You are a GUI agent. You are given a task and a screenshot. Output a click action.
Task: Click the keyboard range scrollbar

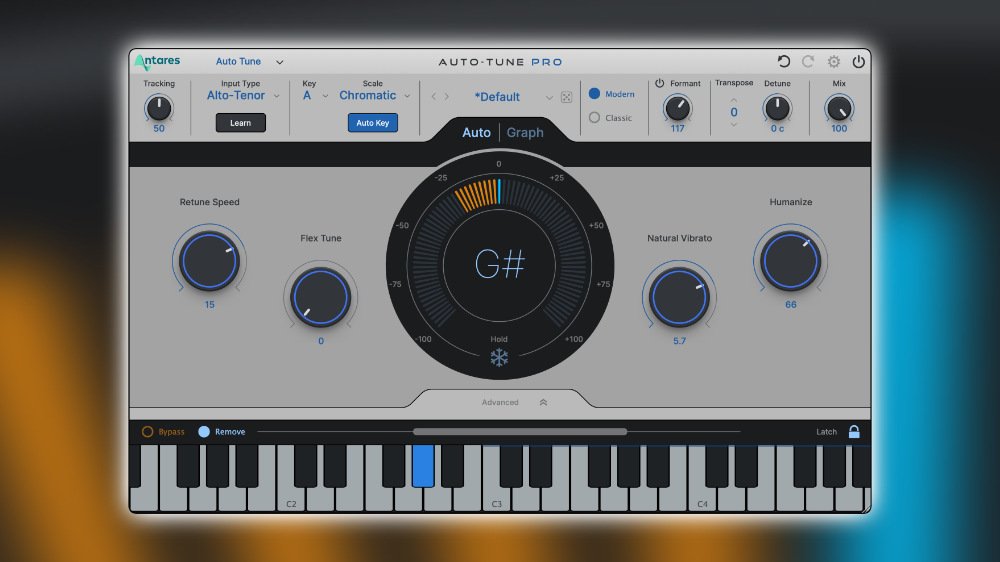[x=520, y=432]
